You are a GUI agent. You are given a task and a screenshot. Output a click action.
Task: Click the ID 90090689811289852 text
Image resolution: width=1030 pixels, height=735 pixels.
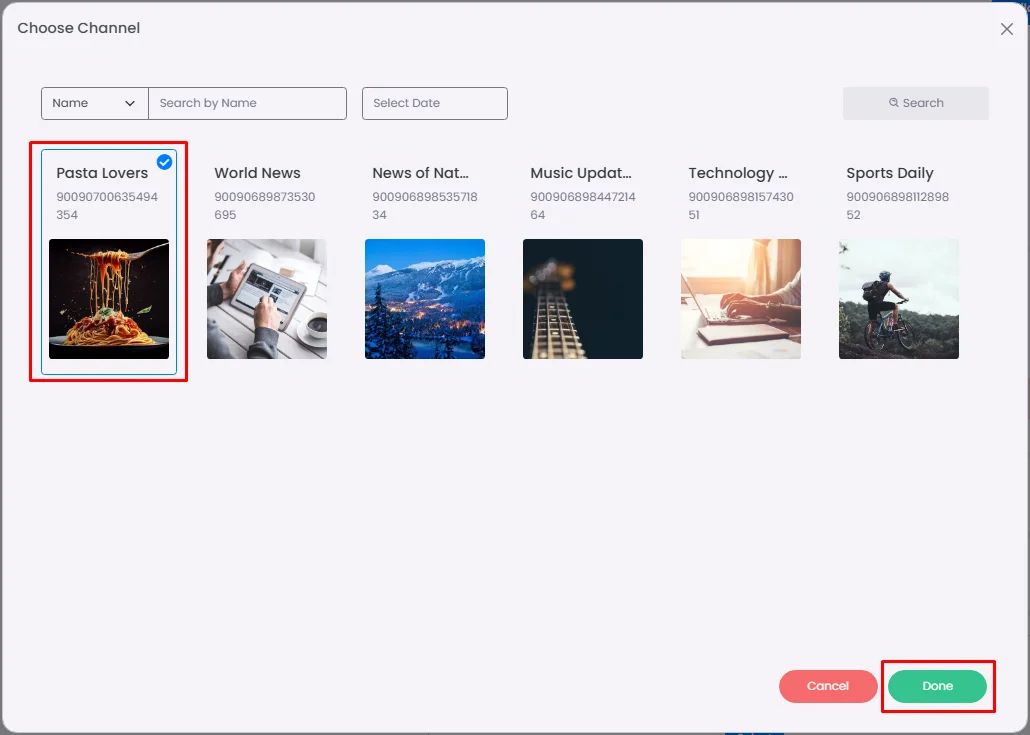897,206
